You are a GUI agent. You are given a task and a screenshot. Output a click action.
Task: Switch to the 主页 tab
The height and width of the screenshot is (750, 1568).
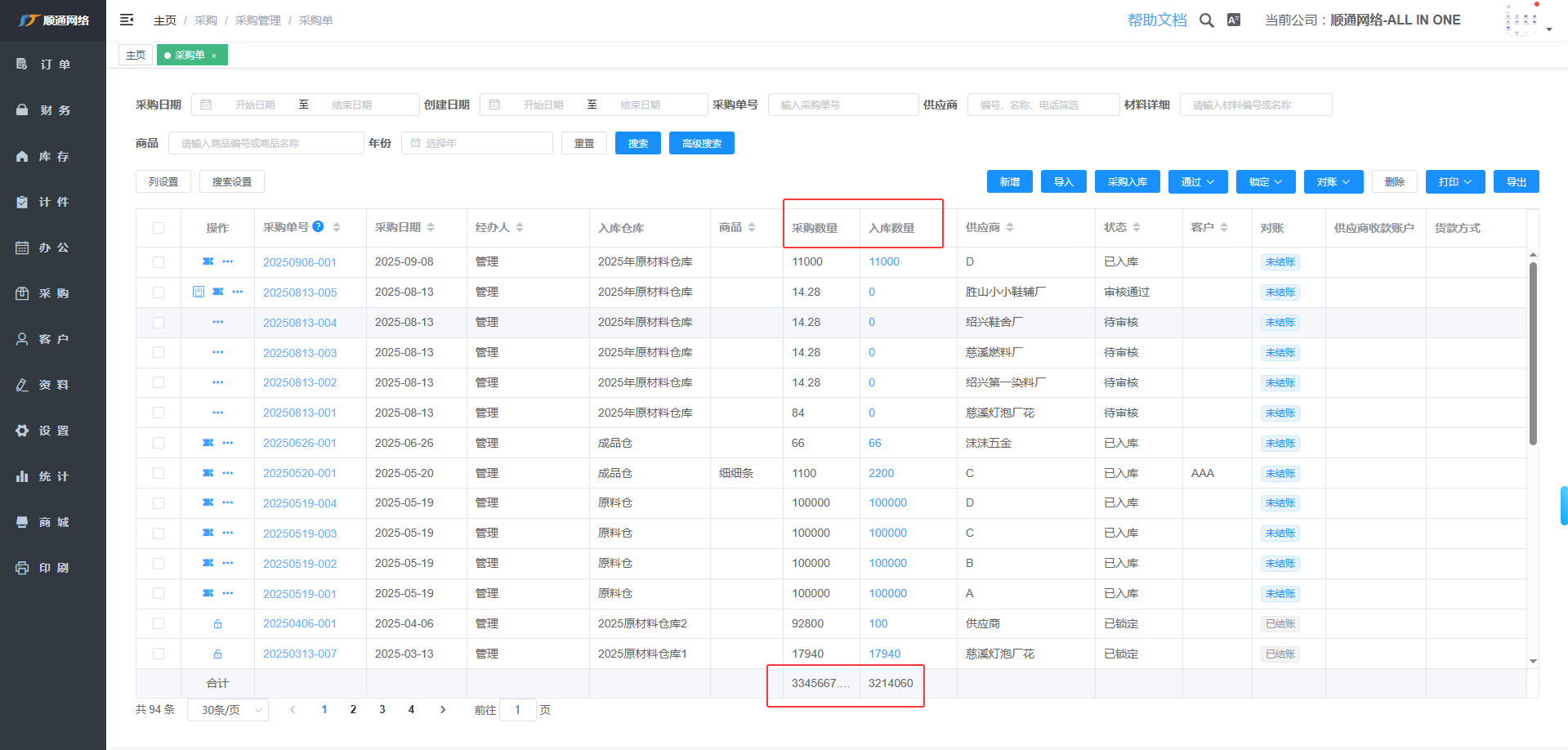tap(136, 56)
